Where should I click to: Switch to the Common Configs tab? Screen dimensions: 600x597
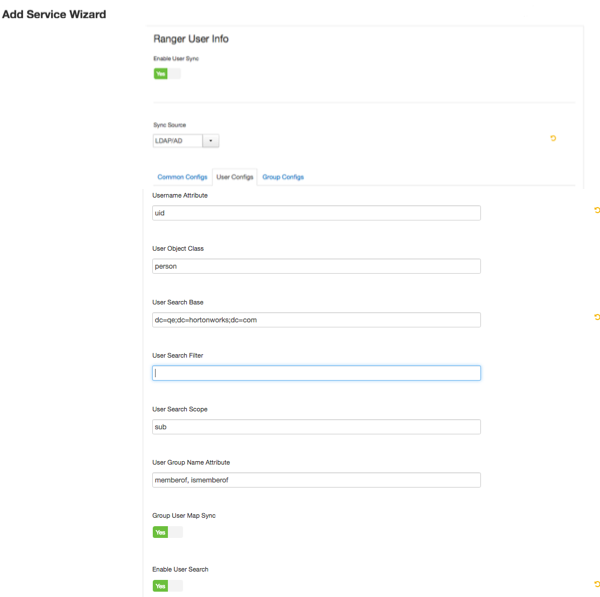(182, 177)
